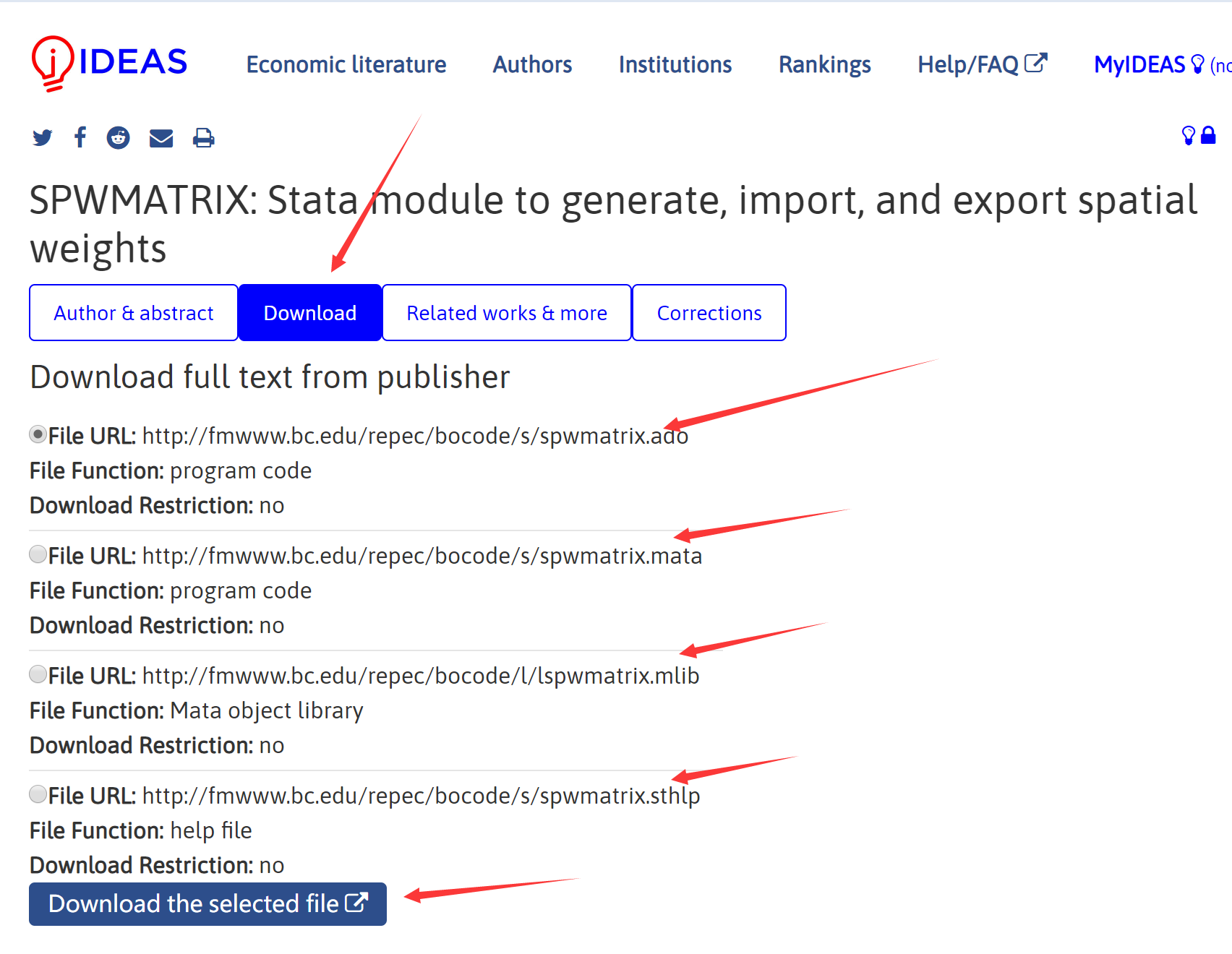
Task: Share page on Reddit
Action: (x=119, y=137)
